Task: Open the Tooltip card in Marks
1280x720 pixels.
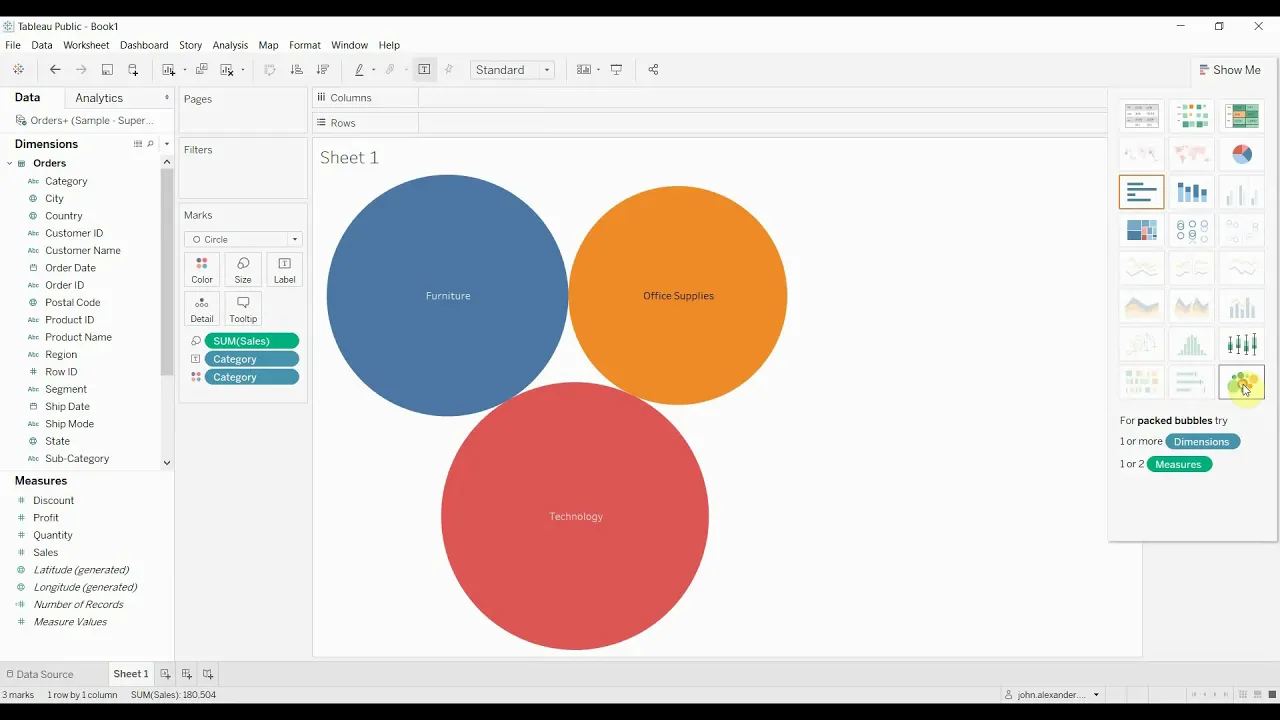Action: coord(243,309)
